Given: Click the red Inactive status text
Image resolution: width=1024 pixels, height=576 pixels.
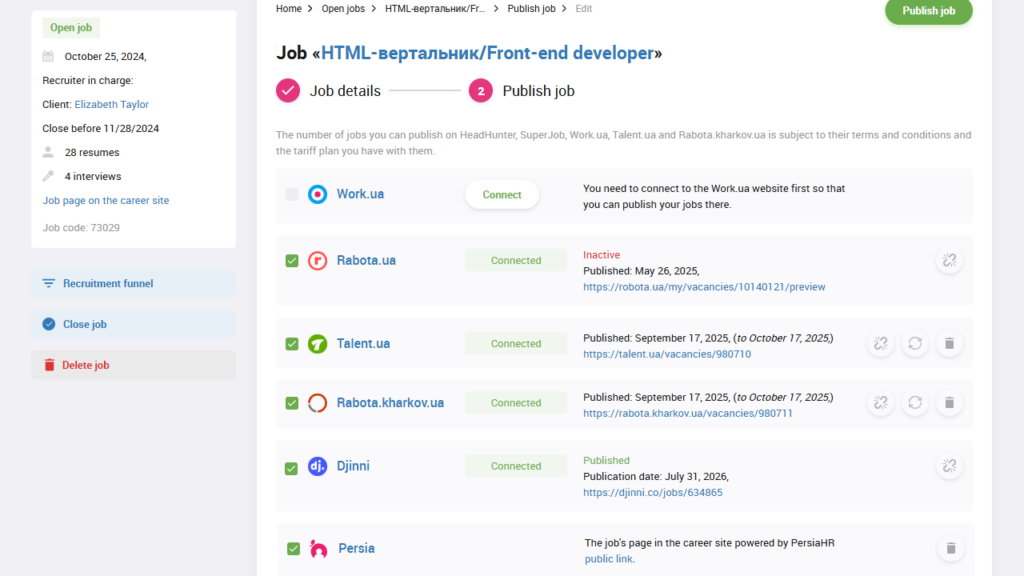Looking at the screenshot, I should [x=601, y=255].
